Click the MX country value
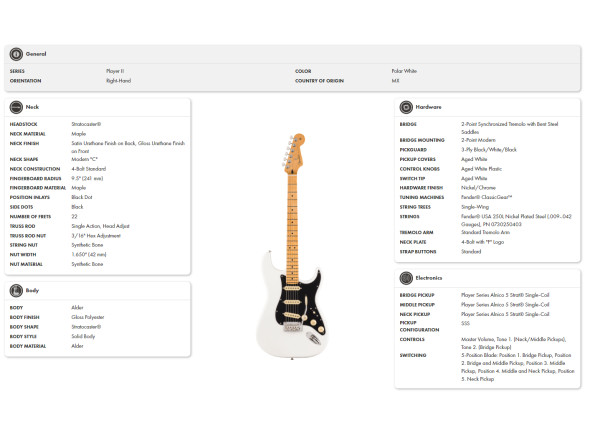Viewport: 590px width, 434px height. 395,81
